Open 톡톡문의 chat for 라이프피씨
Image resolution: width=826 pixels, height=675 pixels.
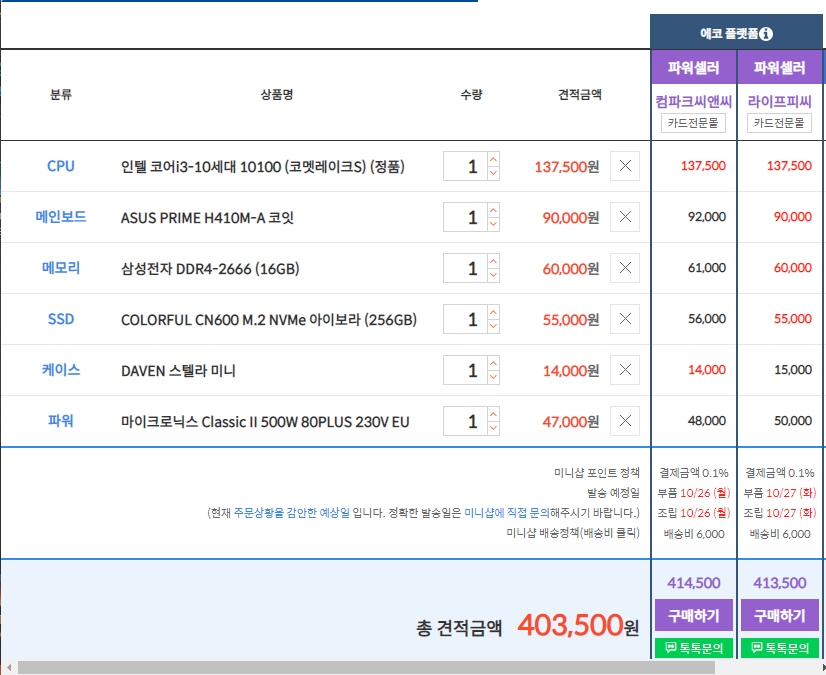(780, 648)
